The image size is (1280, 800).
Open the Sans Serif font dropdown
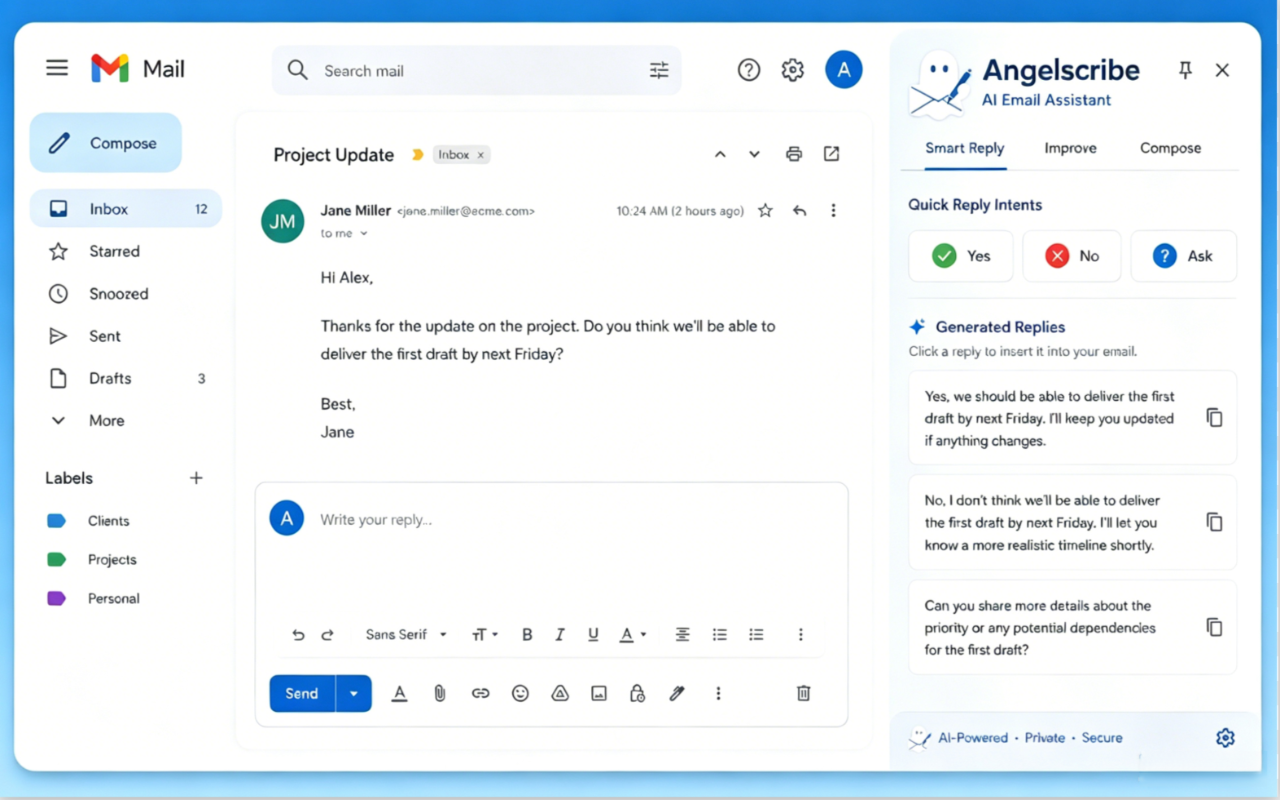406,635
